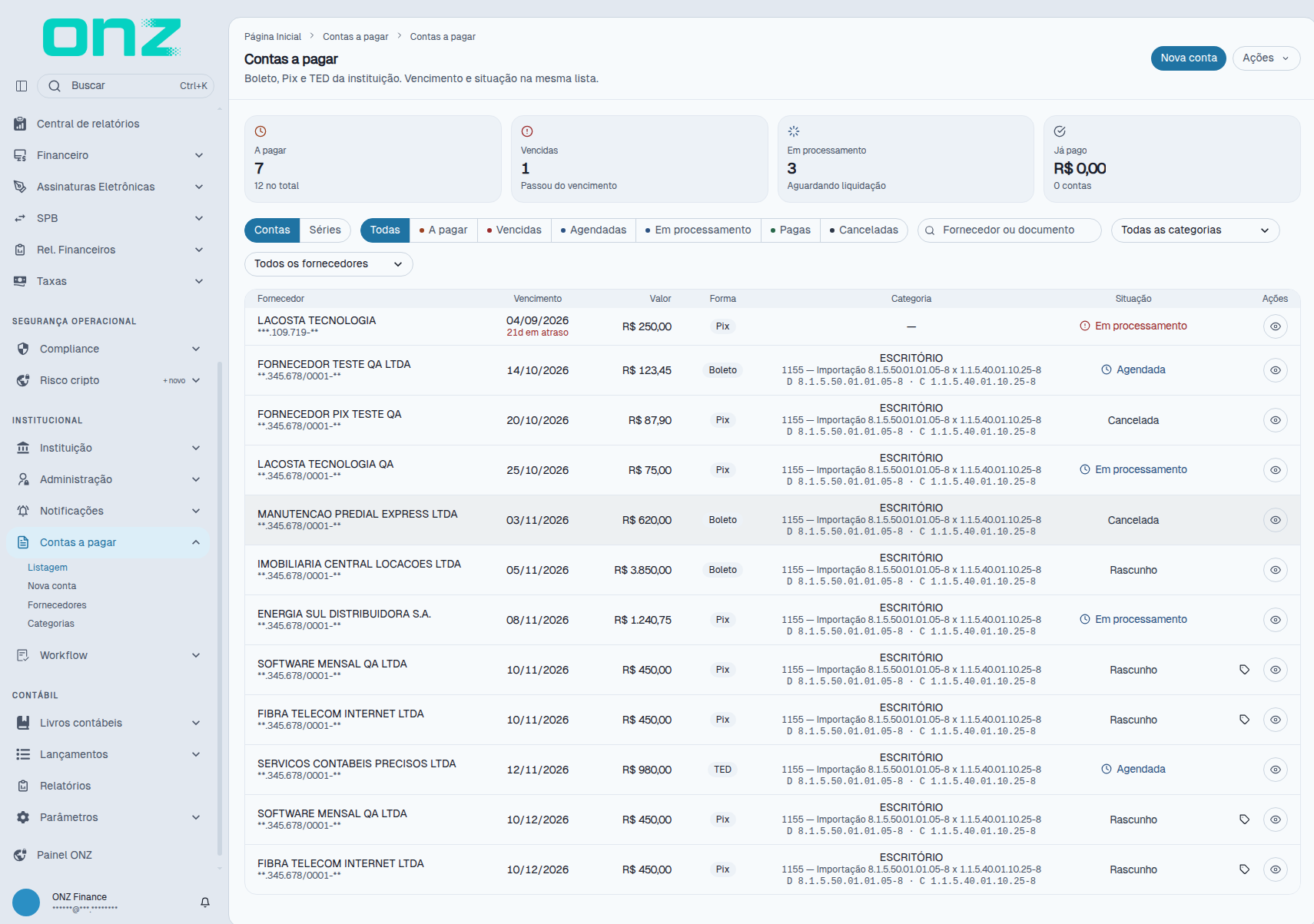View MANUTENCAO PREDIAL EXPRESS eye icon

click(x=1276, y=520)
